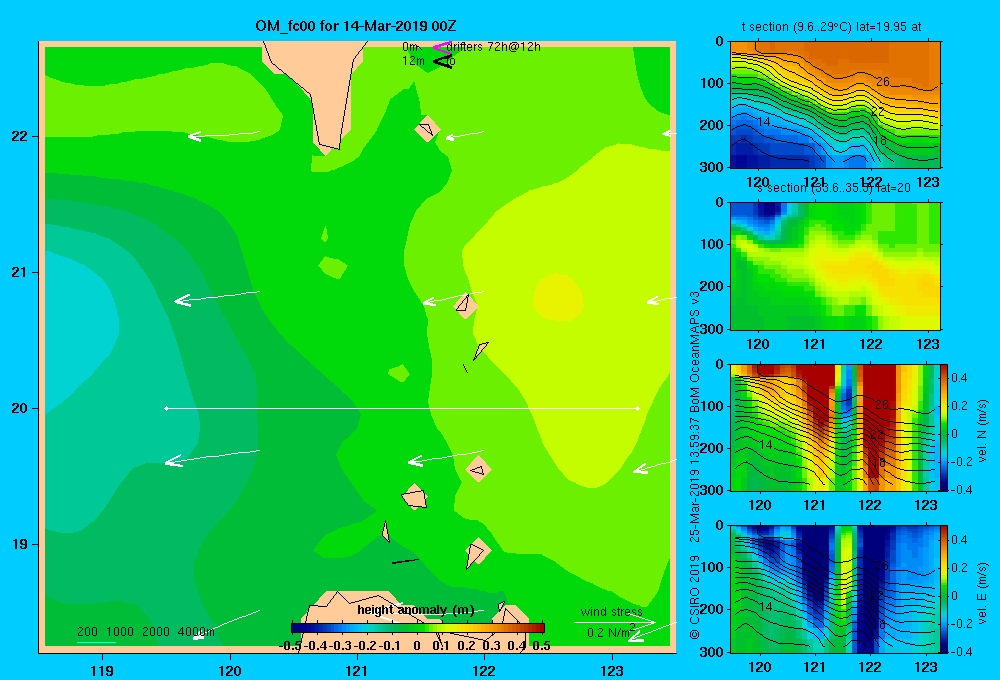Open the eastward velocity section plot
Image resolution: width=1000 pixels, height=680 pixels.
834,589
